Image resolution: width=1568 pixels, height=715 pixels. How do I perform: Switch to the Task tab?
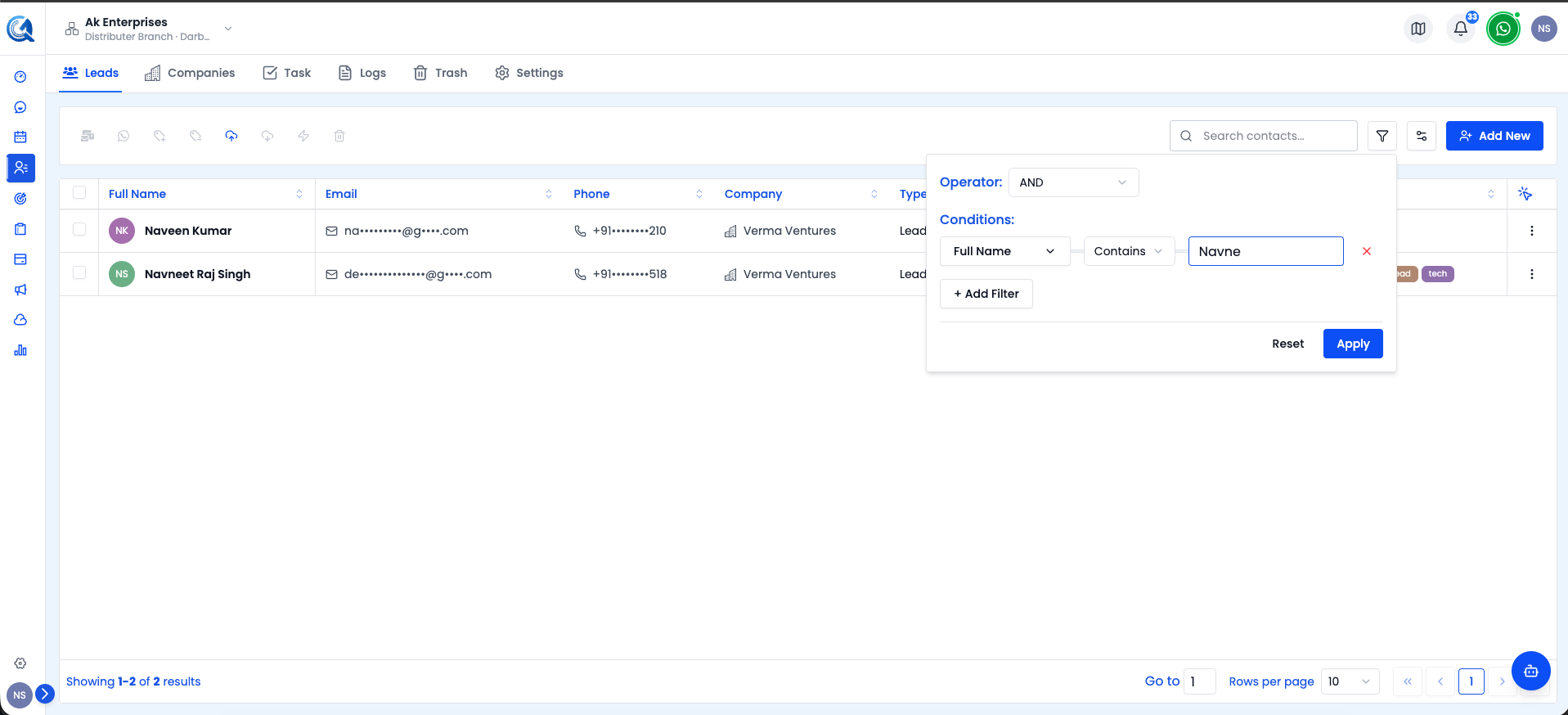(287, 73)
